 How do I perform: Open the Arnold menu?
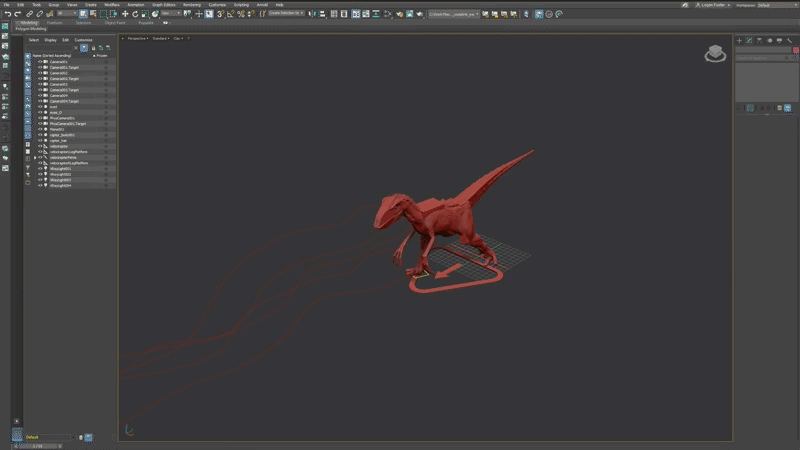262,5
